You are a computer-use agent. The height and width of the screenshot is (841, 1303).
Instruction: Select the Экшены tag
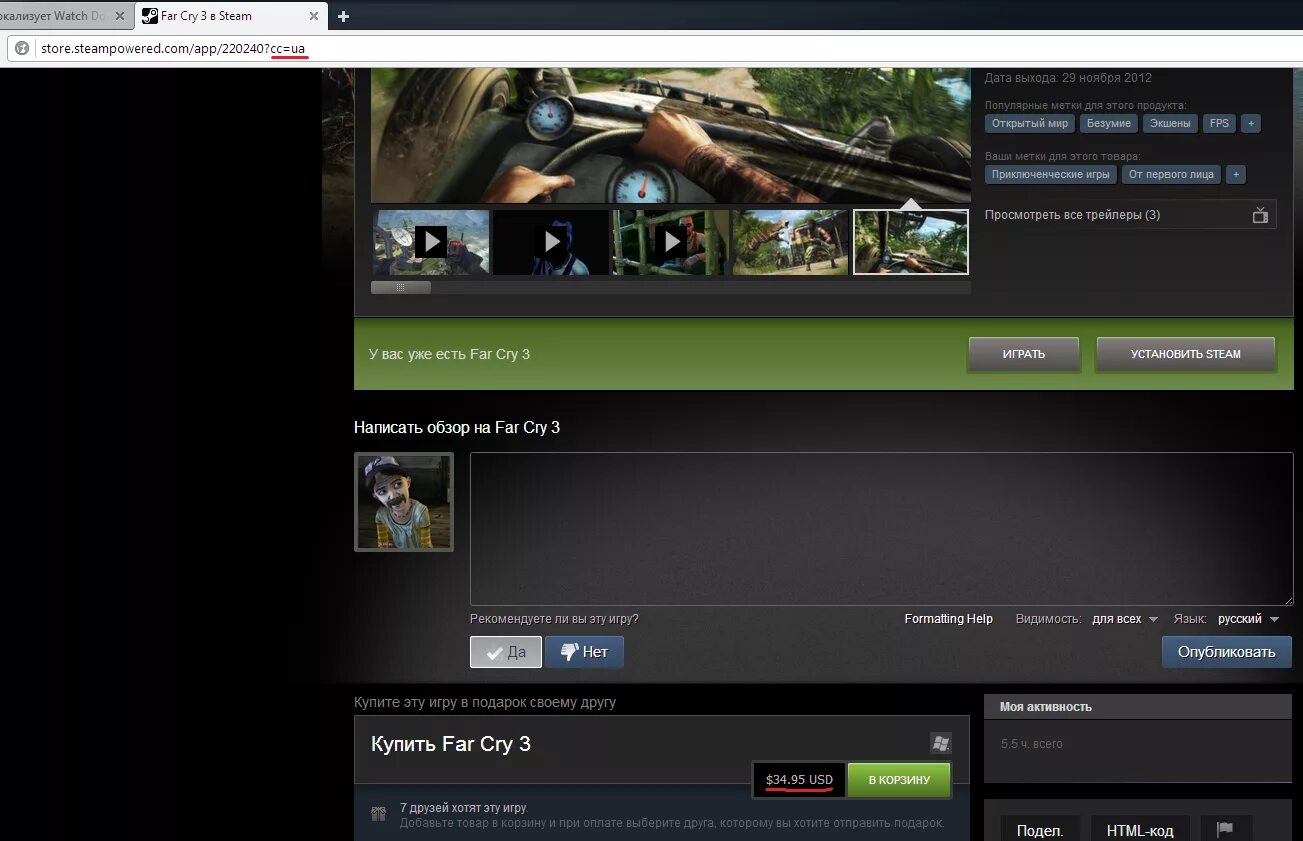point(1170,123)
